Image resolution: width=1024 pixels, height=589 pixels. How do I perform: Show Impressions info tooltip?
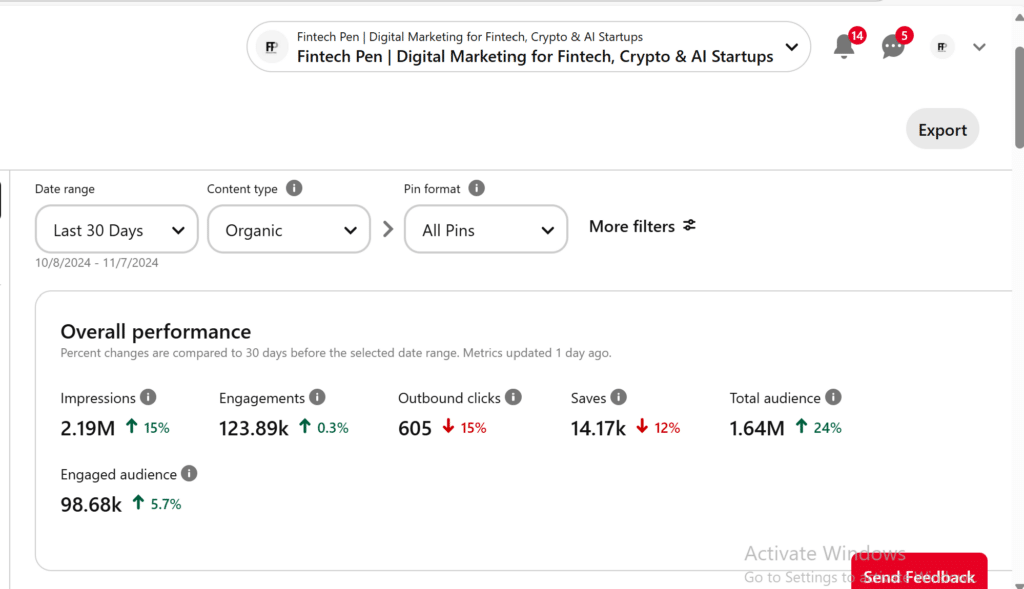148,397
